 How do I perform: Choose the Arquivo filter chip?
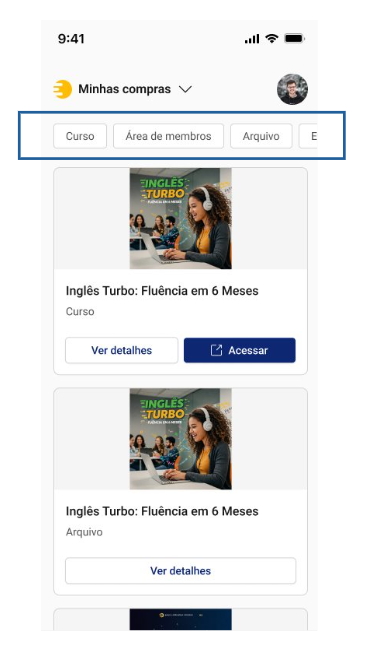tap(261, 136)
